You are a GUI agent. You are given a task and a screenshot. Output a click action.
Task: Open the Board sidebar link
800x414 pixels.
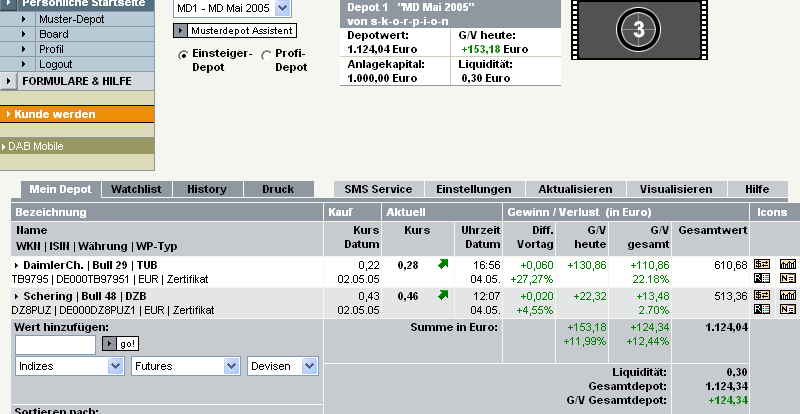(54, 34)
